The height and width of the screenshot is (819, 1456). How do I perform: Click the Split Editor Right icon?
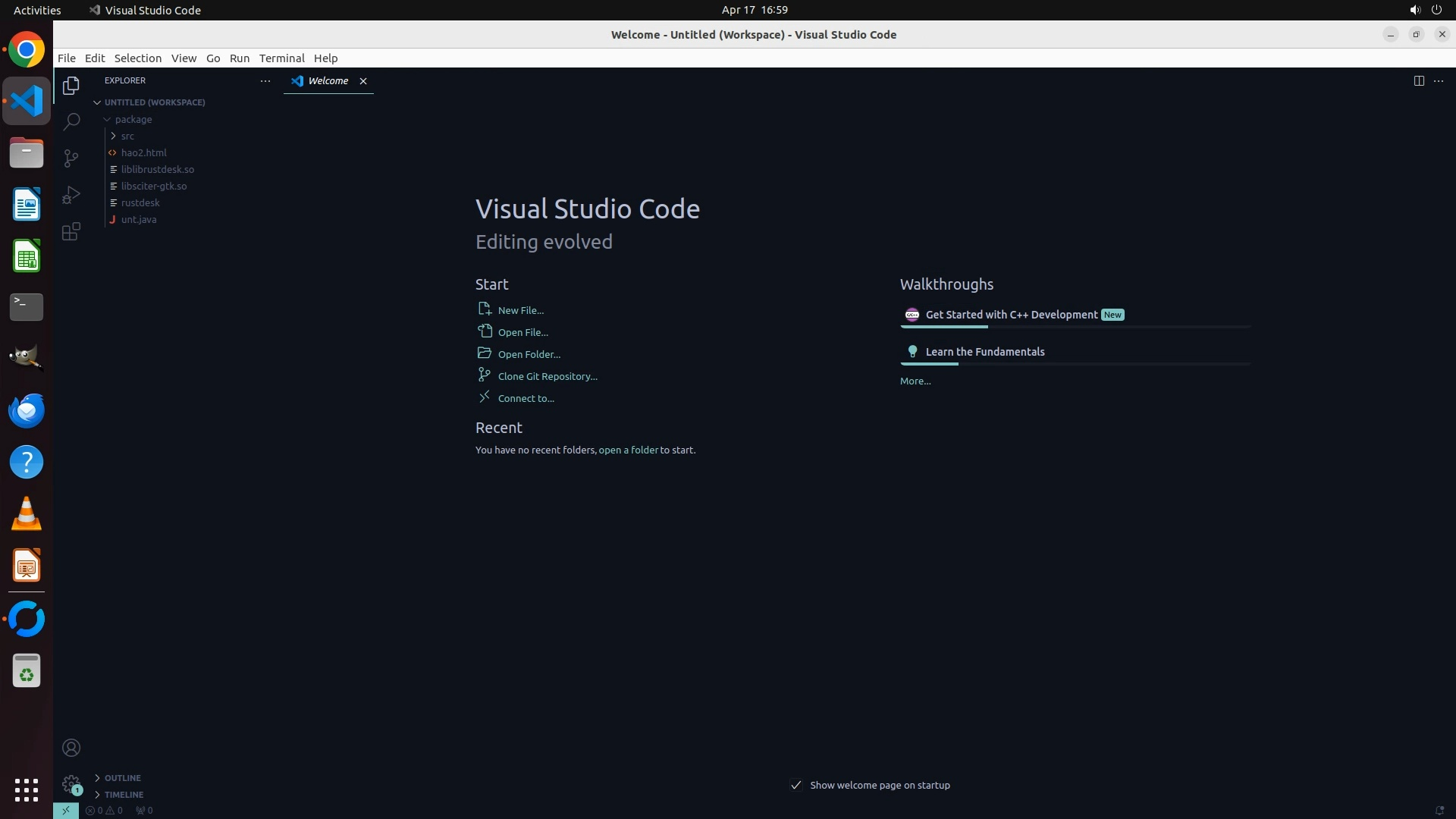(x=1419, y=80)
